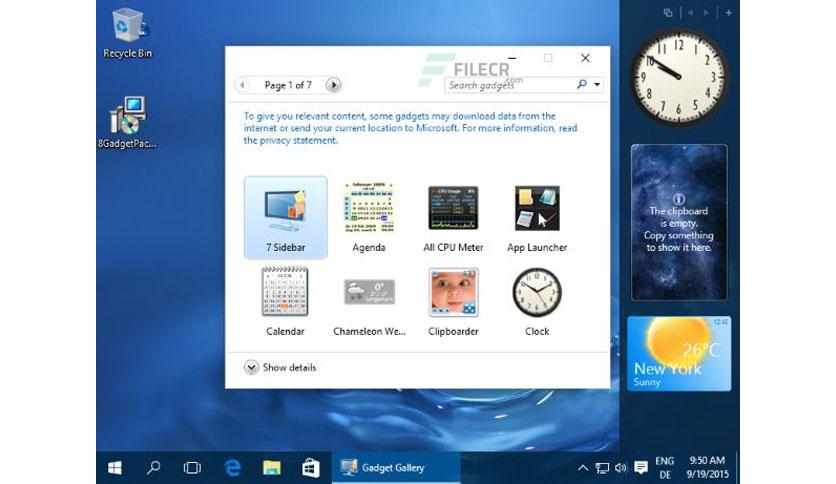This screenshot has height=484, width=836.
Task: Click the "Page 1 of 7" text
Action: tap(288, 85)
